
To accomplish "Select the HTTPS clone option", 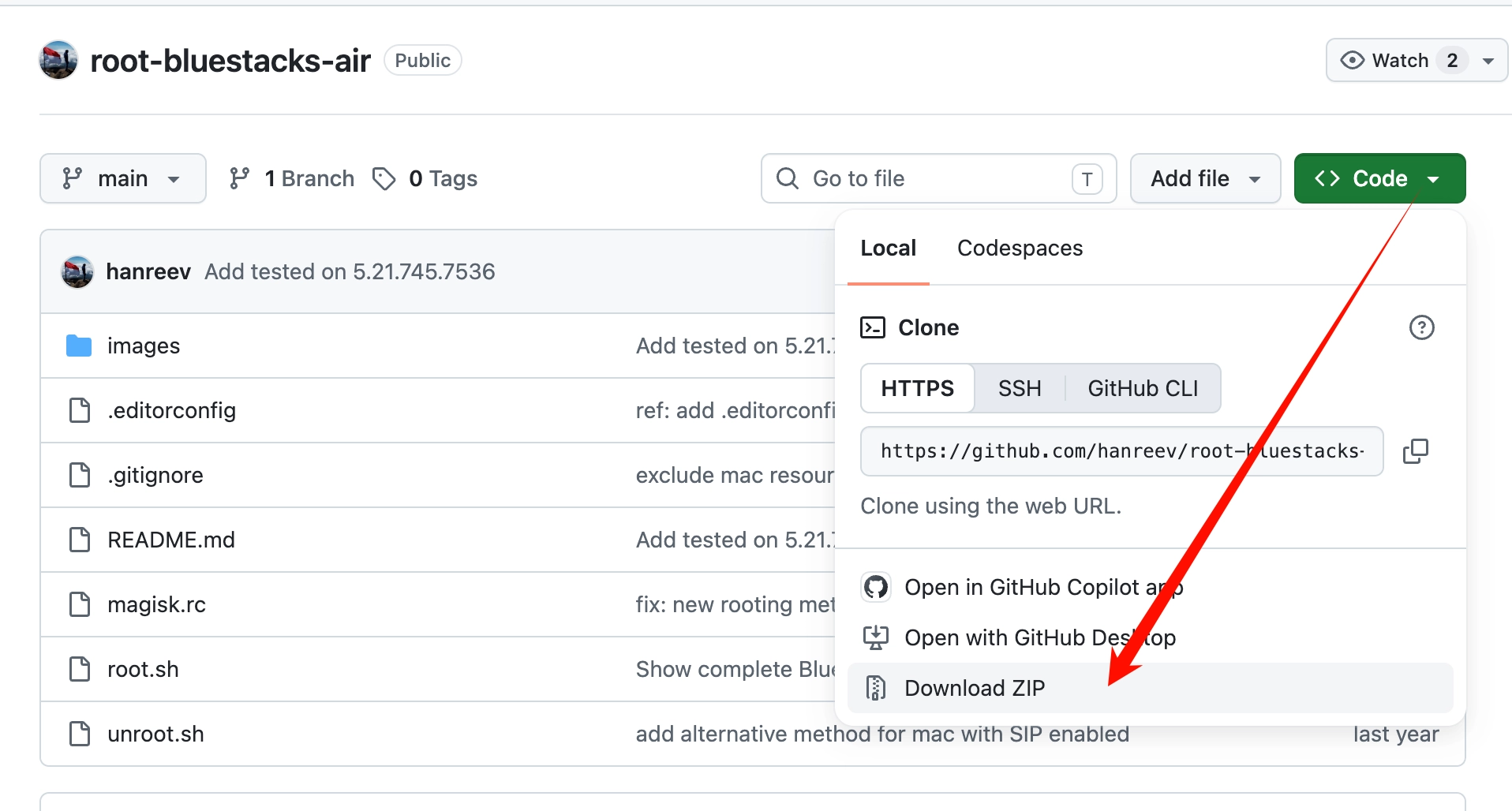I will click(918, 388).
